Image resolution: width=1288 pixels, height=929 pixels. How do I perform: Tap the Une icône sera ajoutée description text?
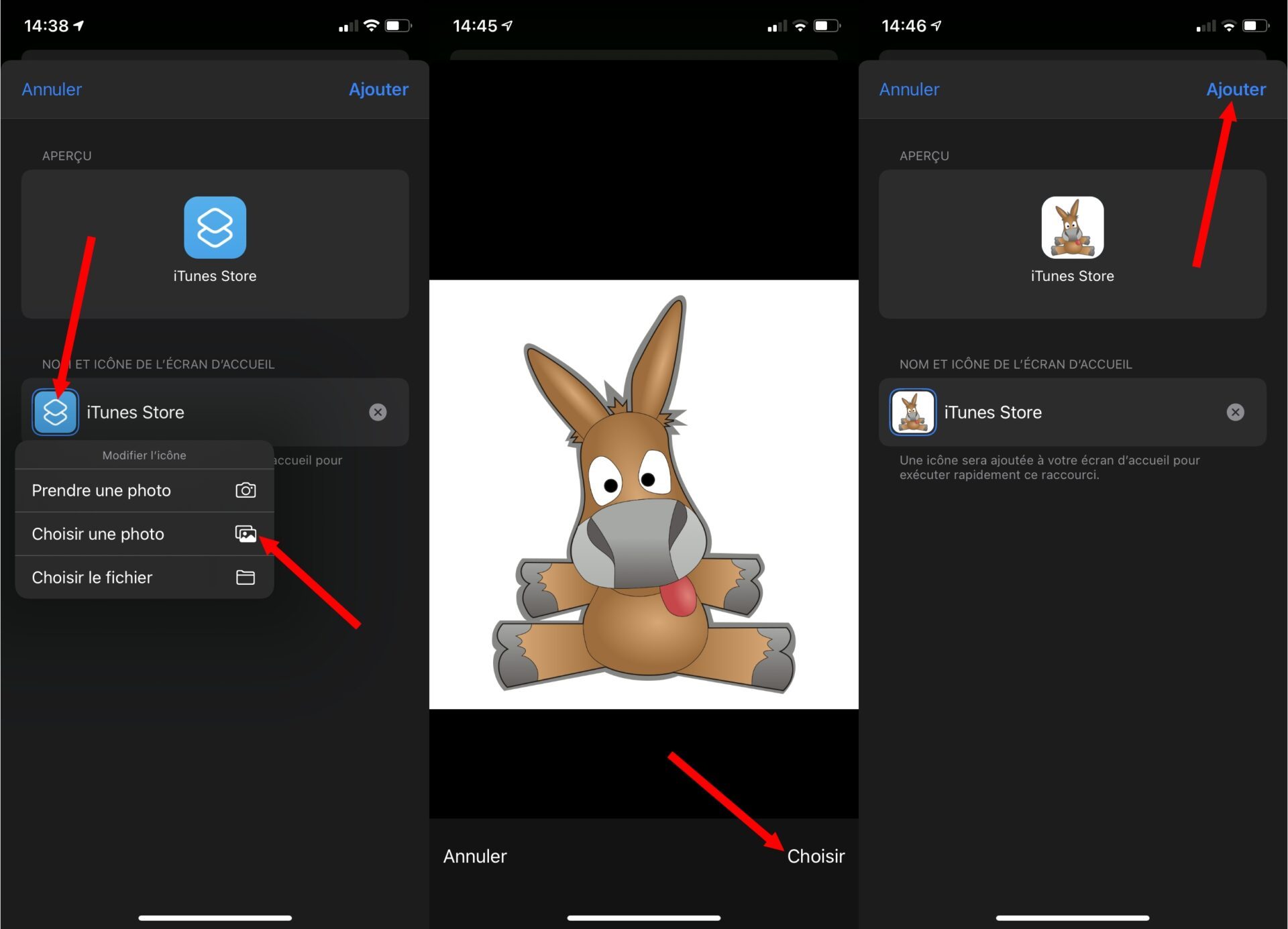tap(1049, 468)
